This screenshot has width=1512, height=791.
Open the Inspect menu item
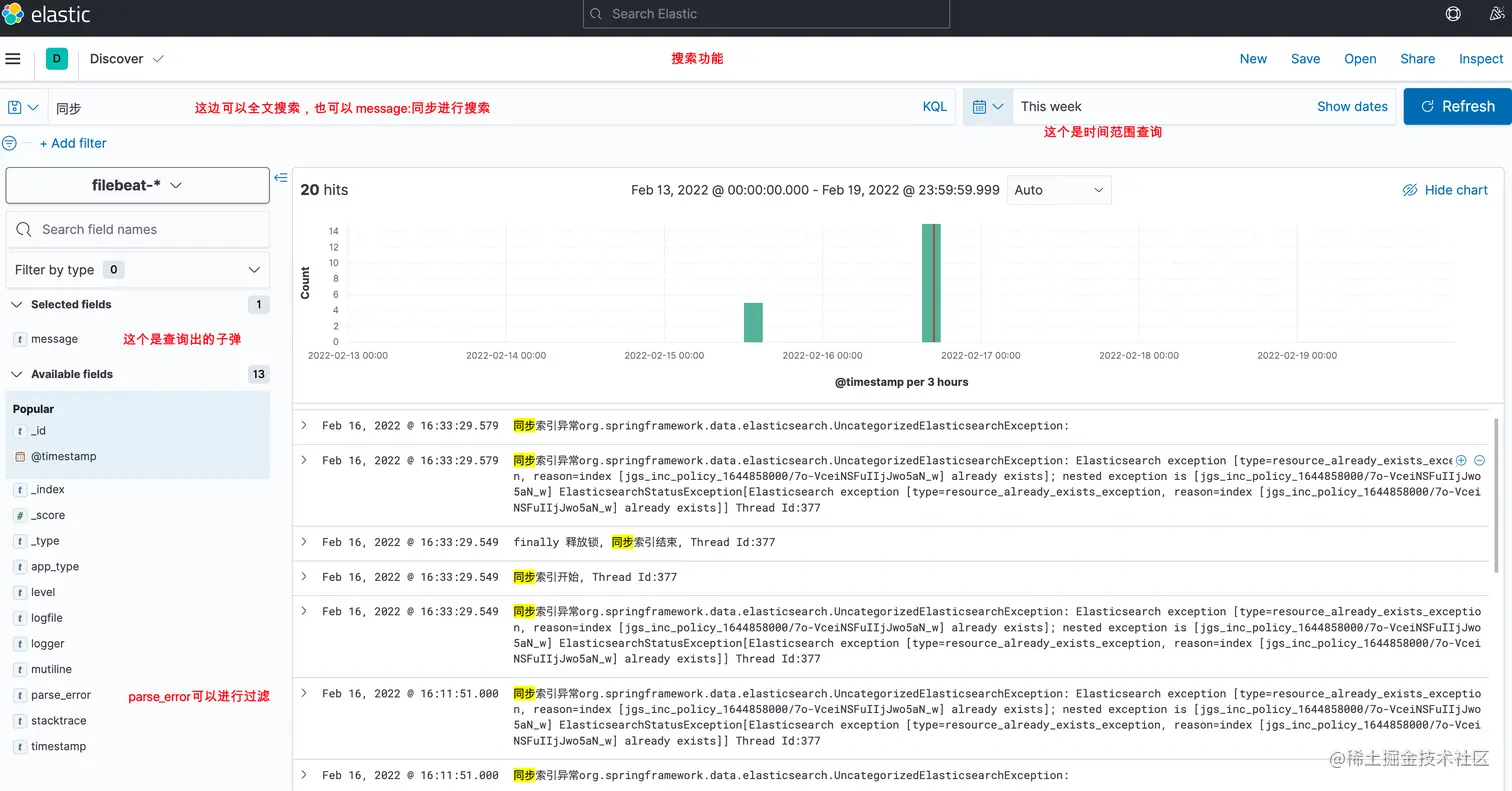1481,59
